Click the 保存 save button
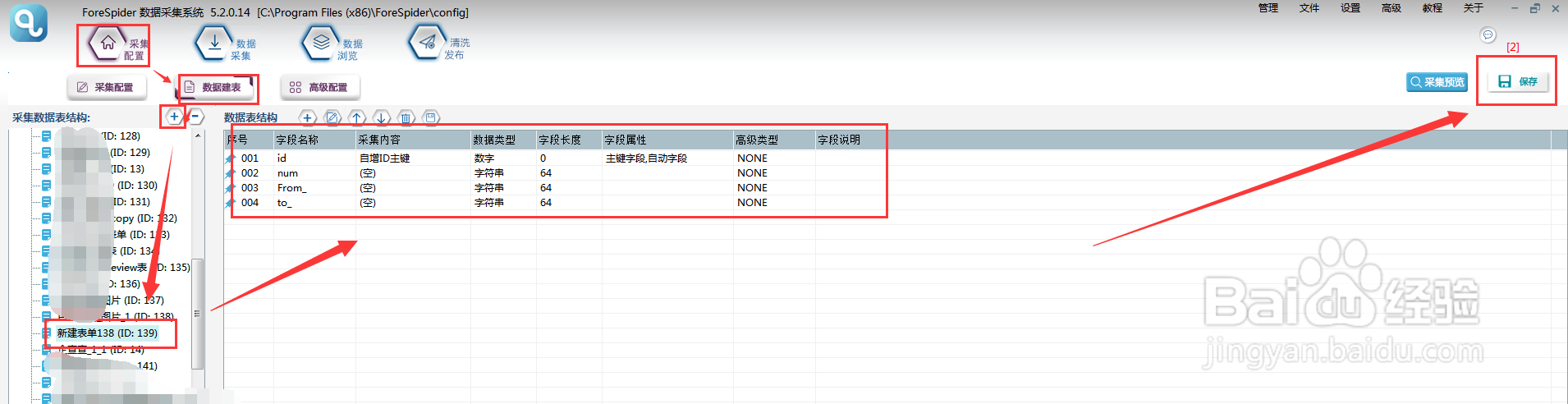This screenshot has width=1568, height=404. pos(1518,81)
